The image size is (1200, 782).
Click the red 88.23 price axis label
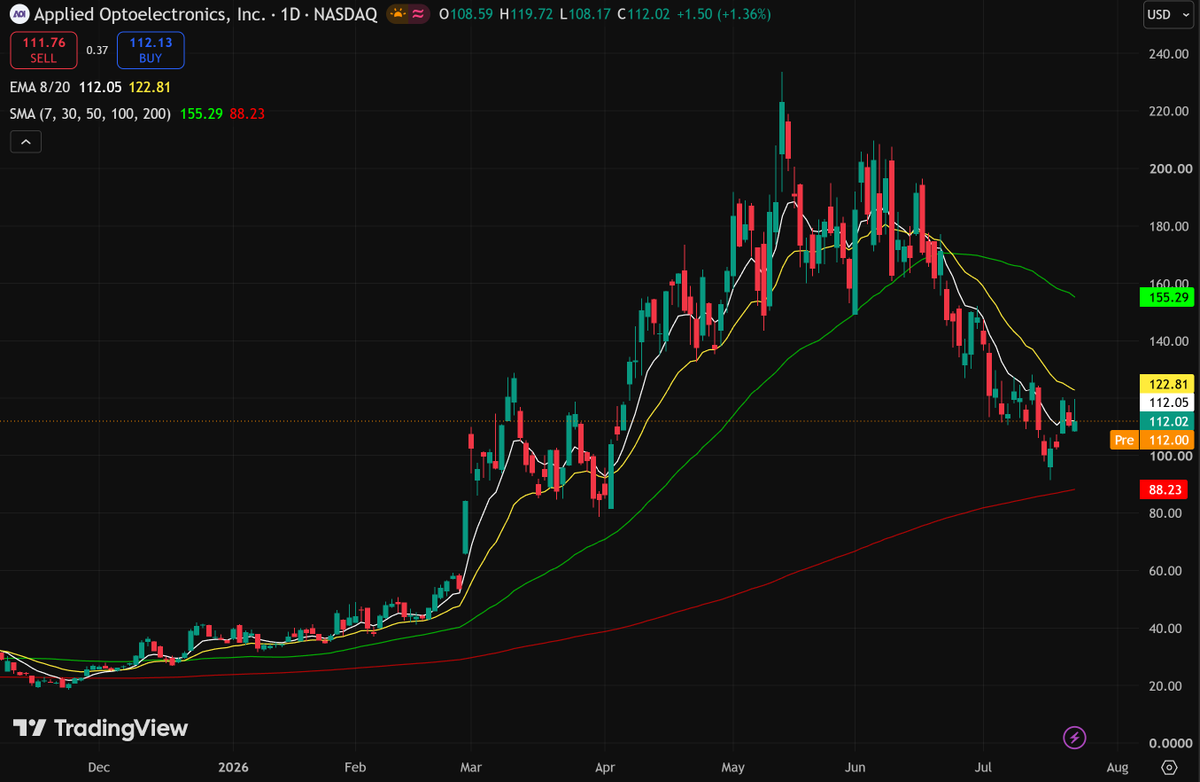1165,490
